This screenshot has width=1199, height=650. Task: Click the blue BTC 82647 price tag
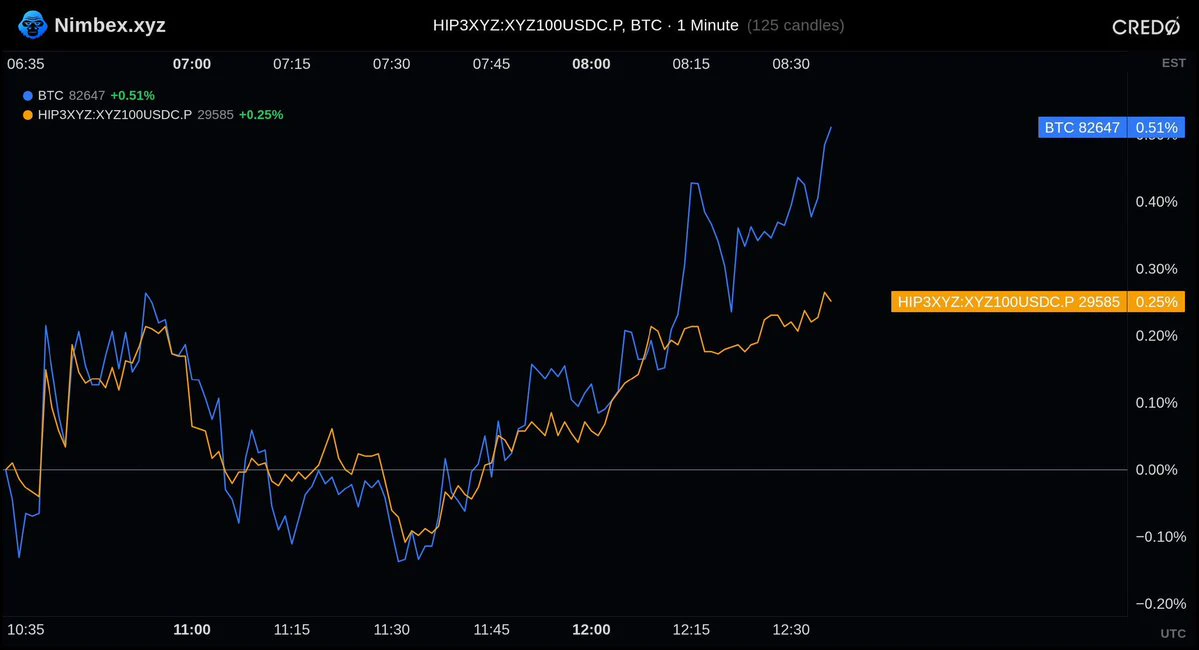1082,128
